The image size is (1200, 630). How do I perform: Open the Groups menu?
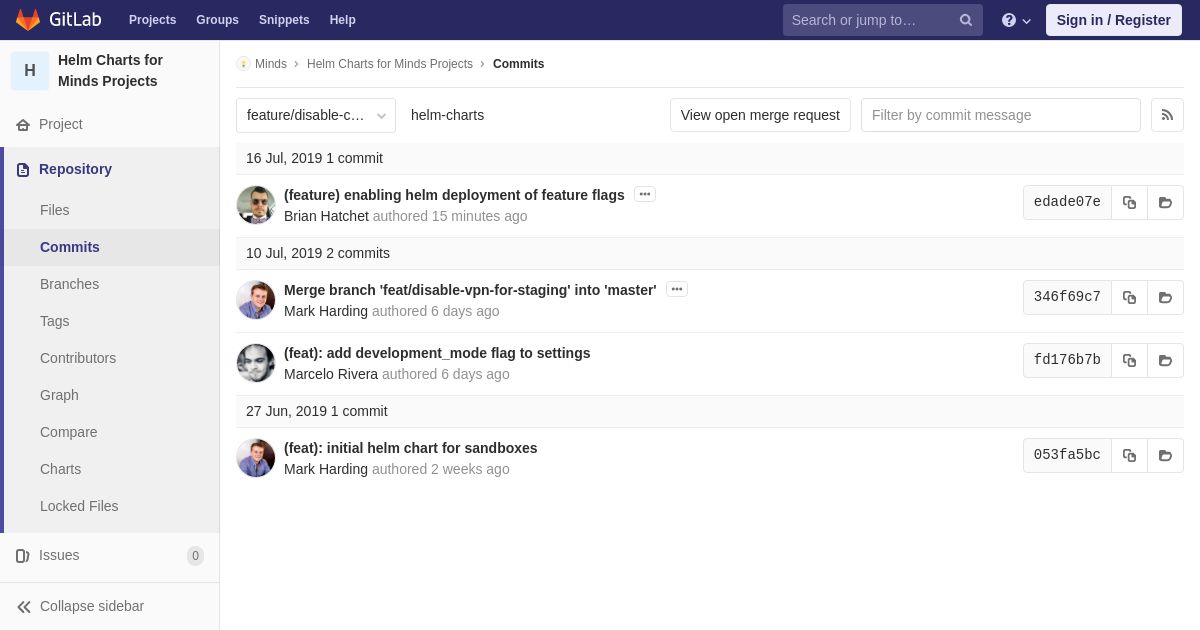(x=217, y=20)
